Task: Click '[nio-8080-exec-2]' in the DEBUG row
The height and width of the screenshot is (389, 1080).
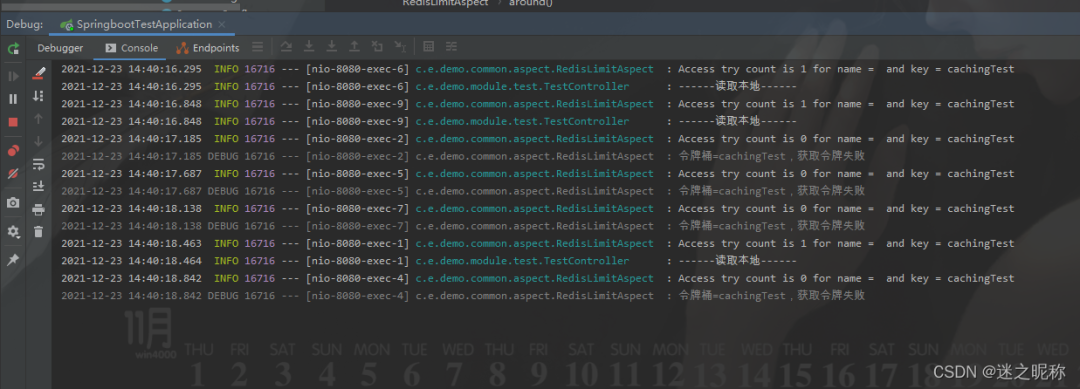Action: click(x=357, y=156)
